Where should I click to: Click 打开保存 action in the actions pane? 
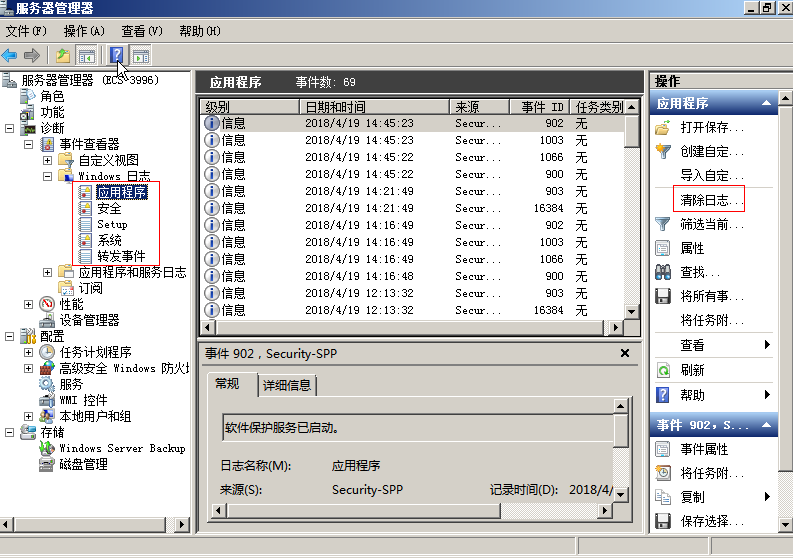(712, 127)
